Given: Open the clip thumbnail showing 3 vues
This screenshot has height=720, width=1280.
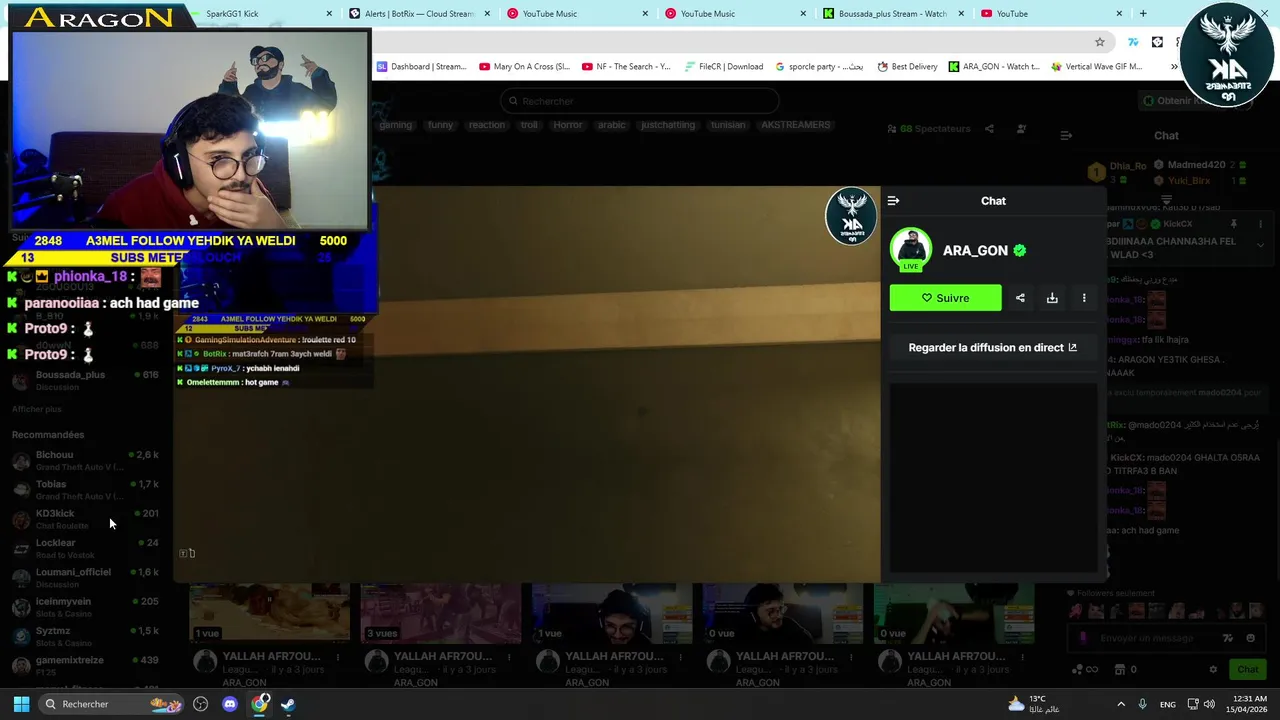Looking at the screenshot, I should point(440,613).
